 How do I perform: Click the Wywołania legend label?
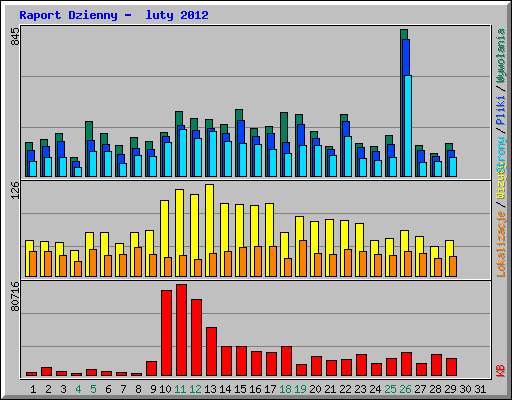pos(501,56)
